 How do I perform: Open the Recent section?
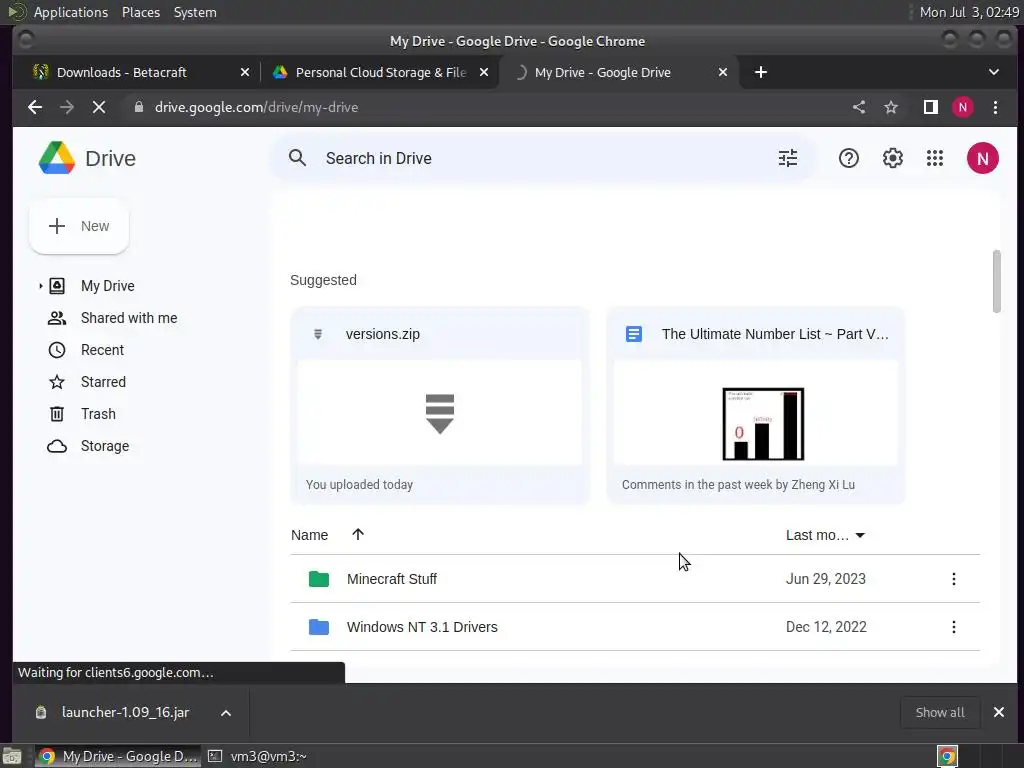(x=102, y=350)
